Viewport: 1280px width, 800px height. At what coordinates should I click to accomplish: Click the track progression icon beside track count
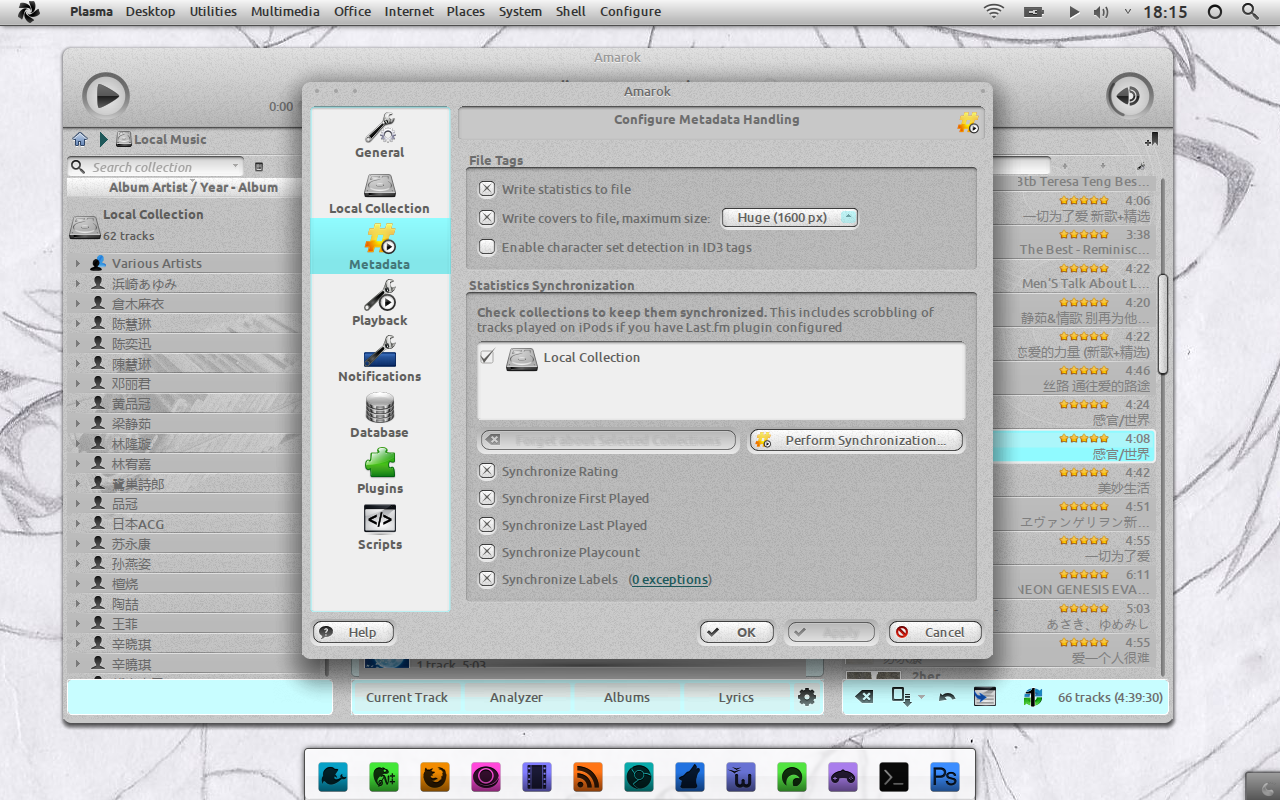point(1033,697)
